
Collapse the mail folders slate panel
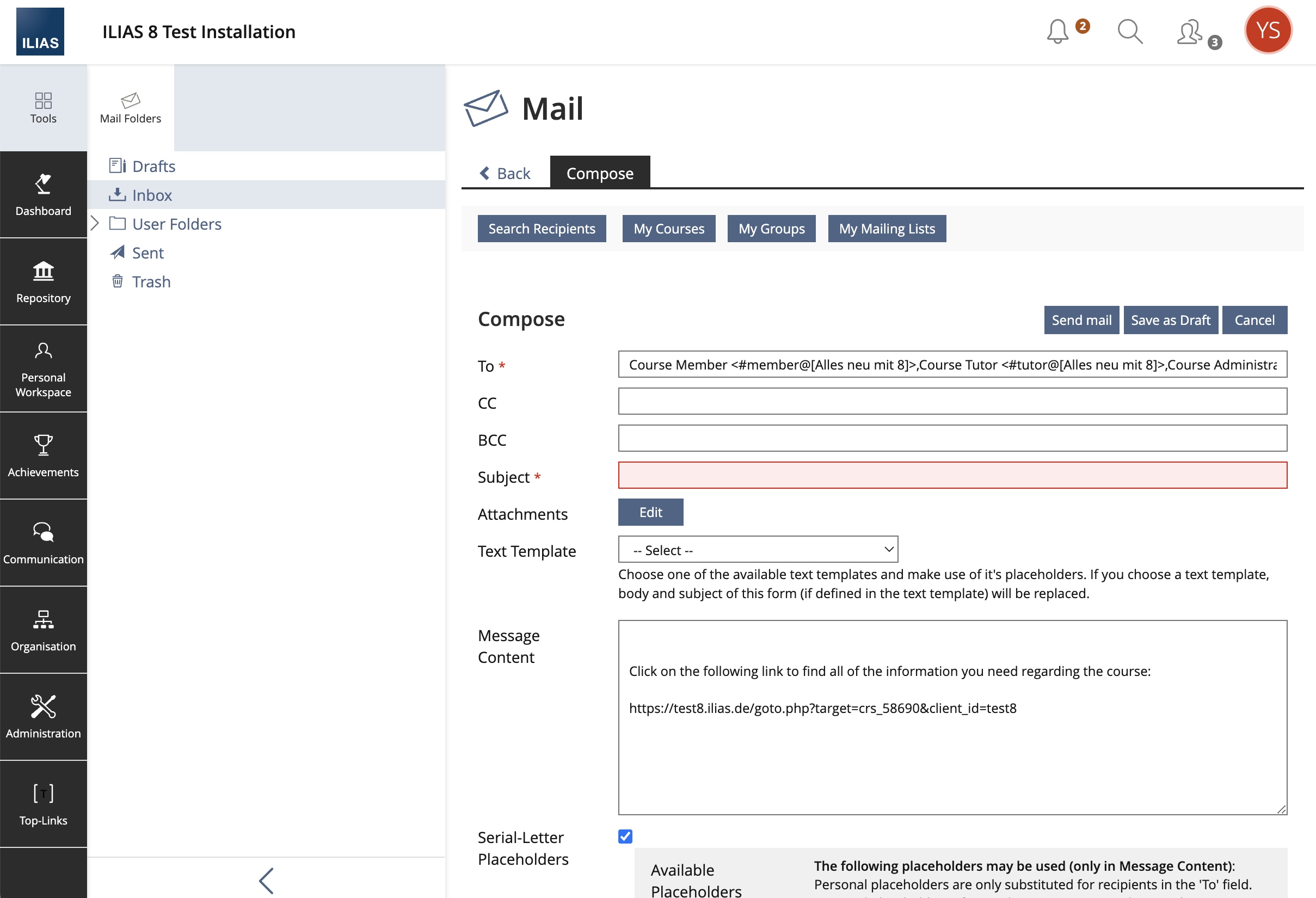[x=266, y=881]
